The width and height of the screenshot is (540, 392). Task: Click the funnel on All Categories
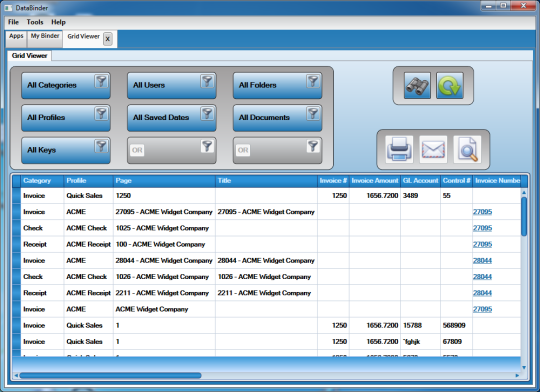(x=101, y=82)
